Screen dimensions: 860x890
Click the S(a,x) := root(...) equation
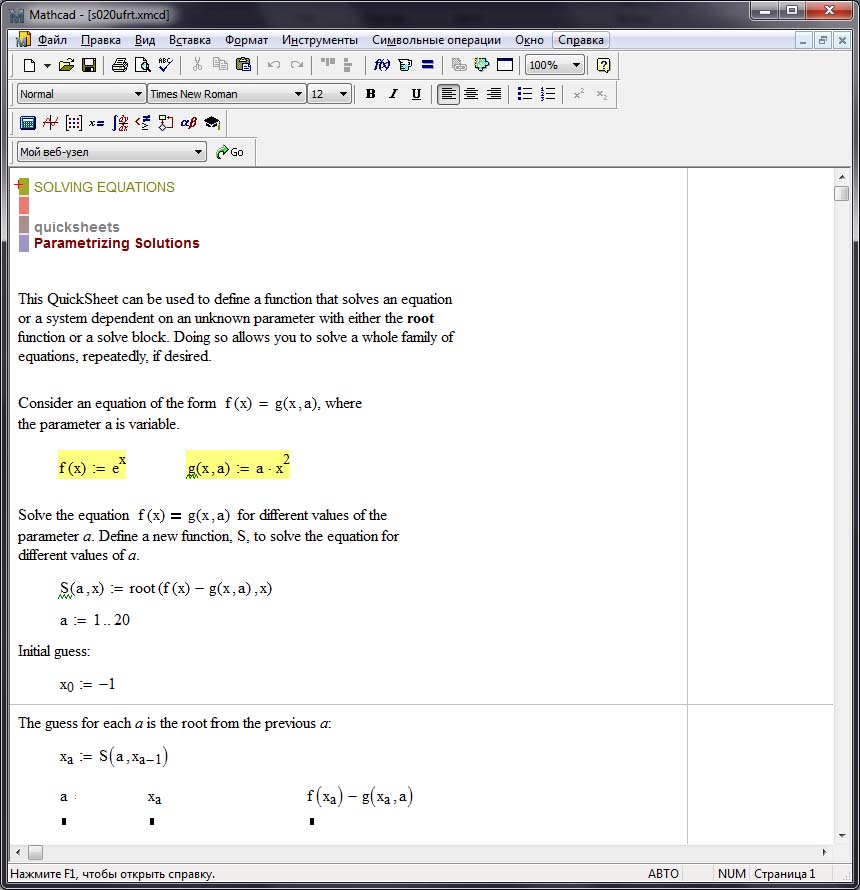click(166, 589)
